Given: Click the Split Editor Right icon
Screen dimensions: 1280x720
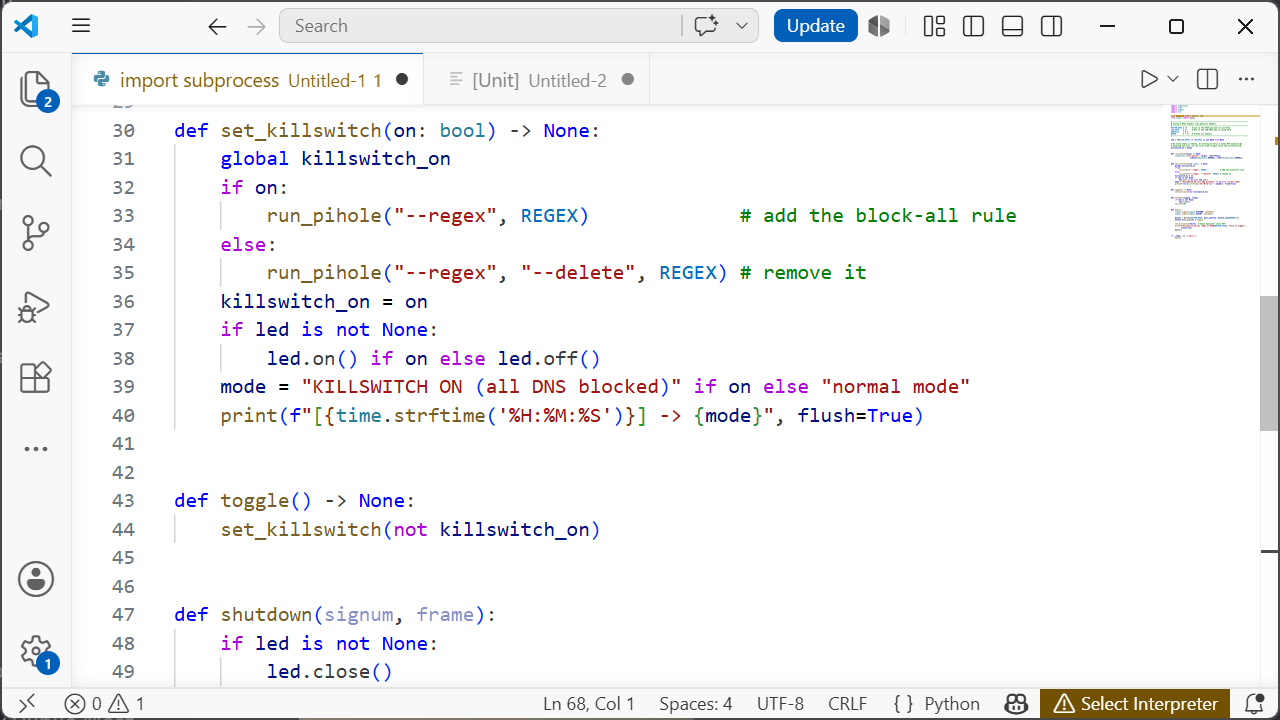Looking at the screenshot, I should point(1207,79).
